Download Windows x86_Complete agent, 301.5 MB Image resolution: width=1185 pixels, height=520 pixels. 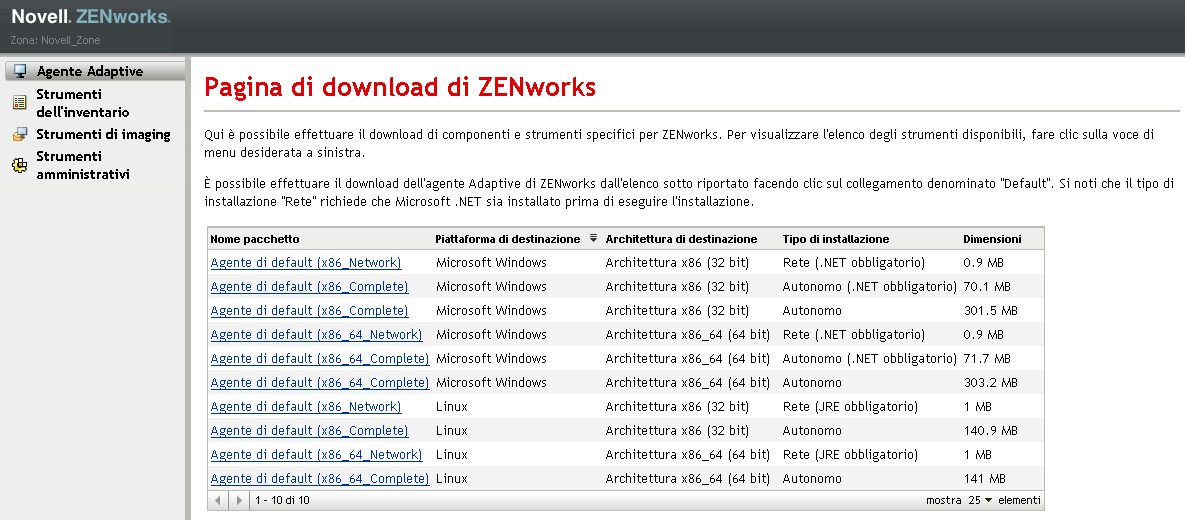(309, 311)
